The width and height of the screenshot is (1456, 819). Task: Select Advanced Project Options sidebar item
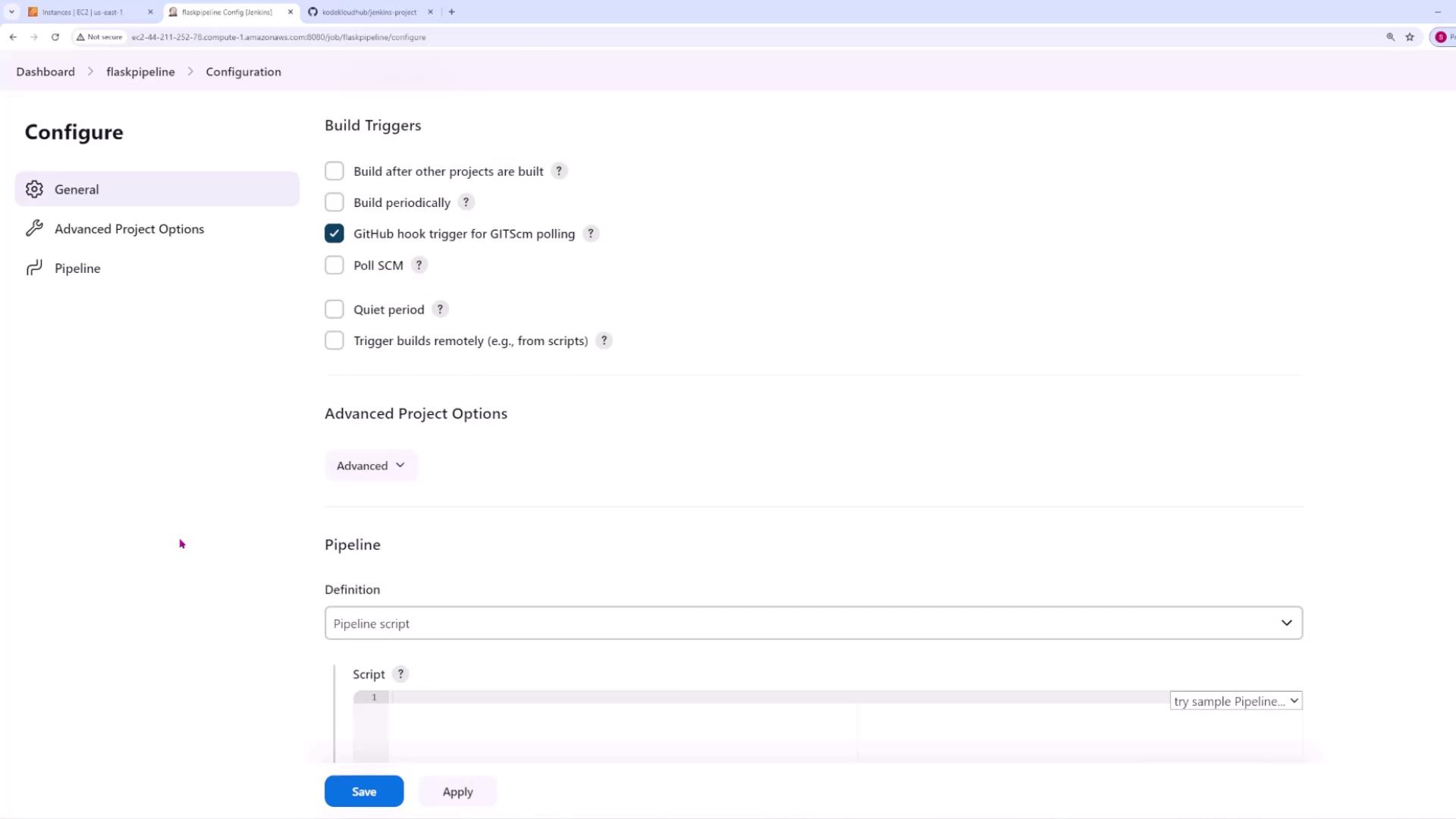click(x=129, y=229)
